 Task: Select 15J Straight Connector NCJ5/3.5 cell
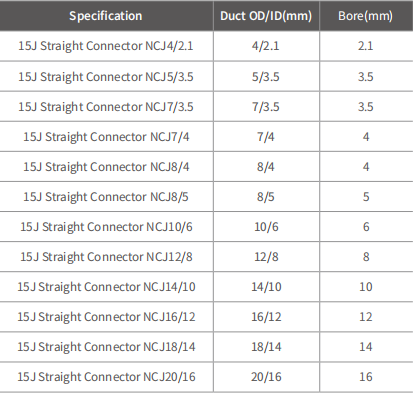coord(106,76)
